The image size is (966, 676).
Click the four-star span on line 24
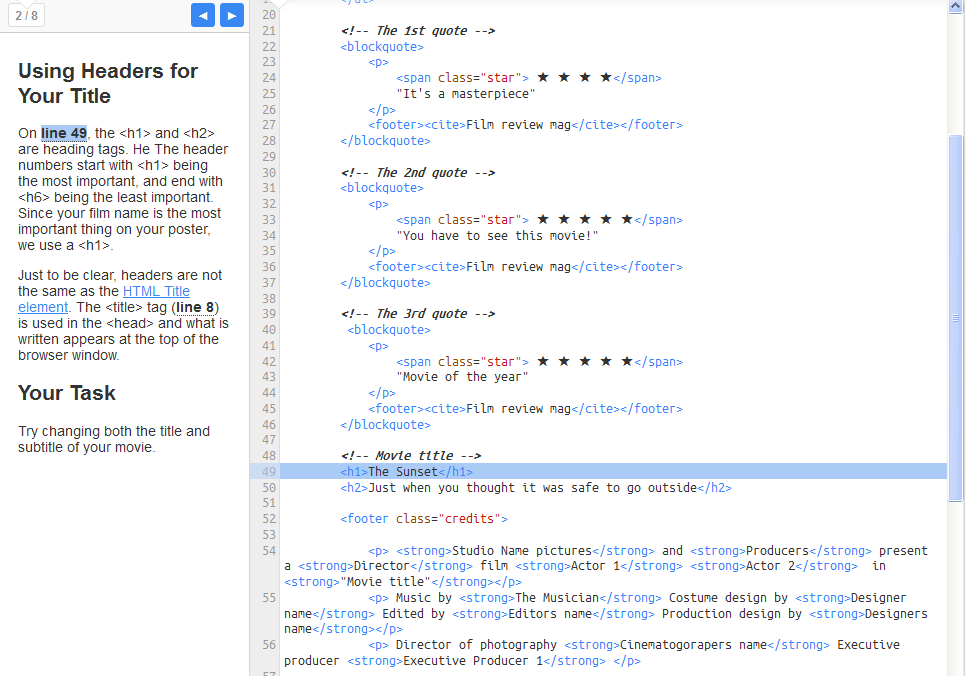coord(529,78)
